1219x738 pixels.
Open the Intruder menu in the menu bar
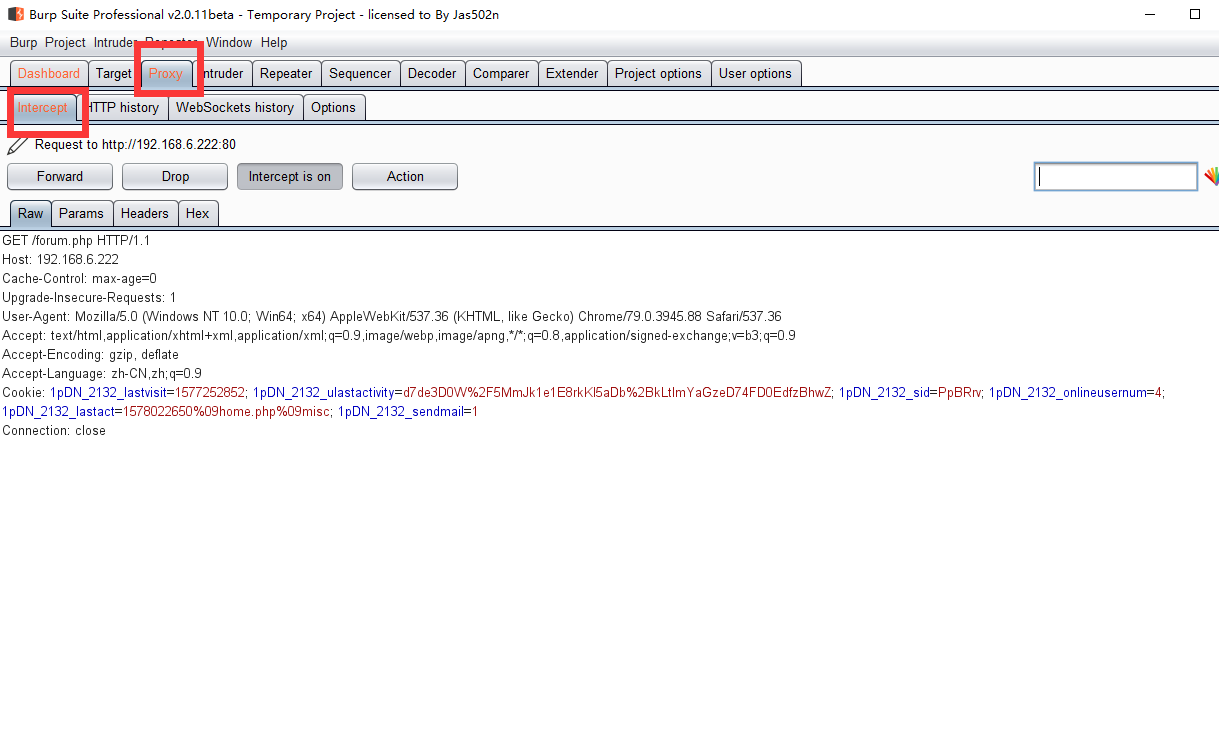click(x=114, y=43)
